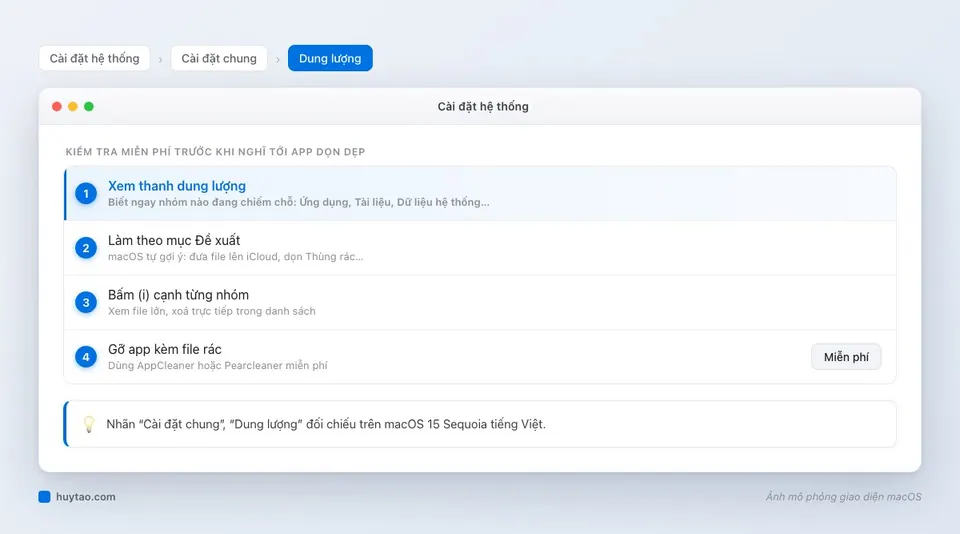
Task: Click subtitle "macOS tự gợi ý: đưa file lên iCloud"
Action: coord(236,257)
